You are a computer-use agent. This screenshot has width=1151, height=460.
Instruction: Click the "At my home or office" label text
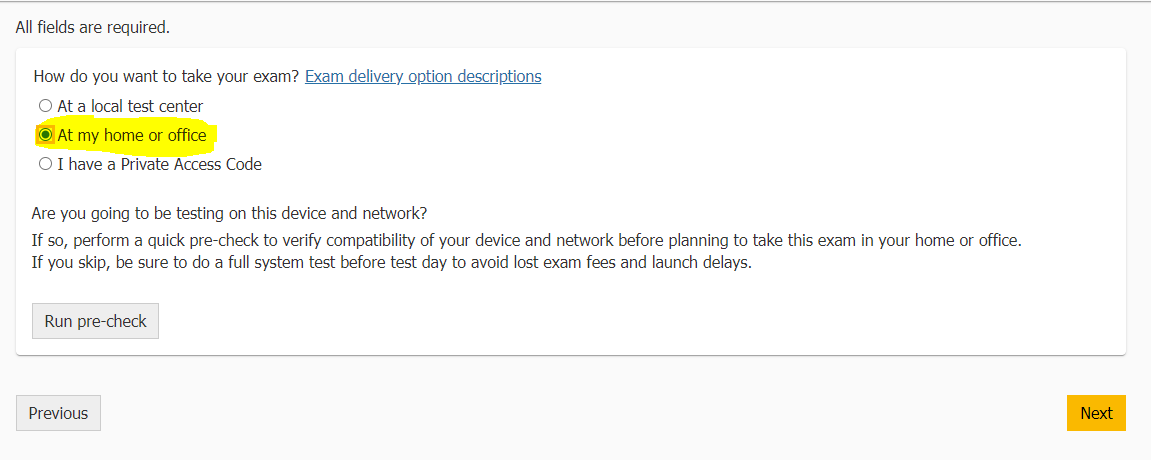[x=132, y=135]
